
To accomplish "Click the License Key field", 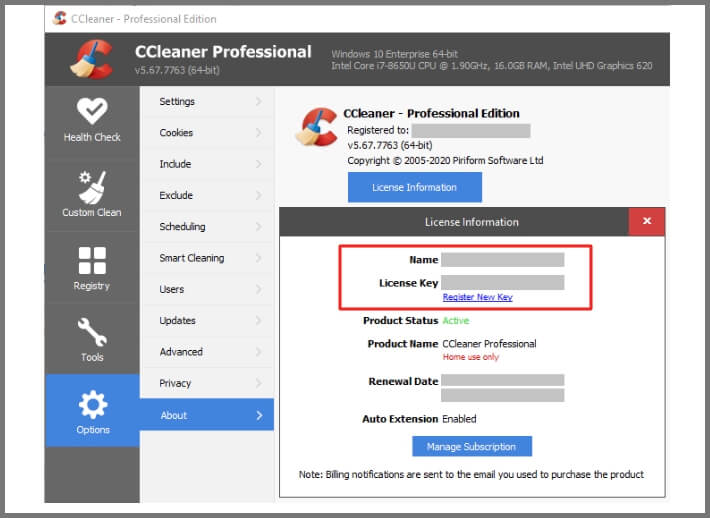I will point(502,283).
